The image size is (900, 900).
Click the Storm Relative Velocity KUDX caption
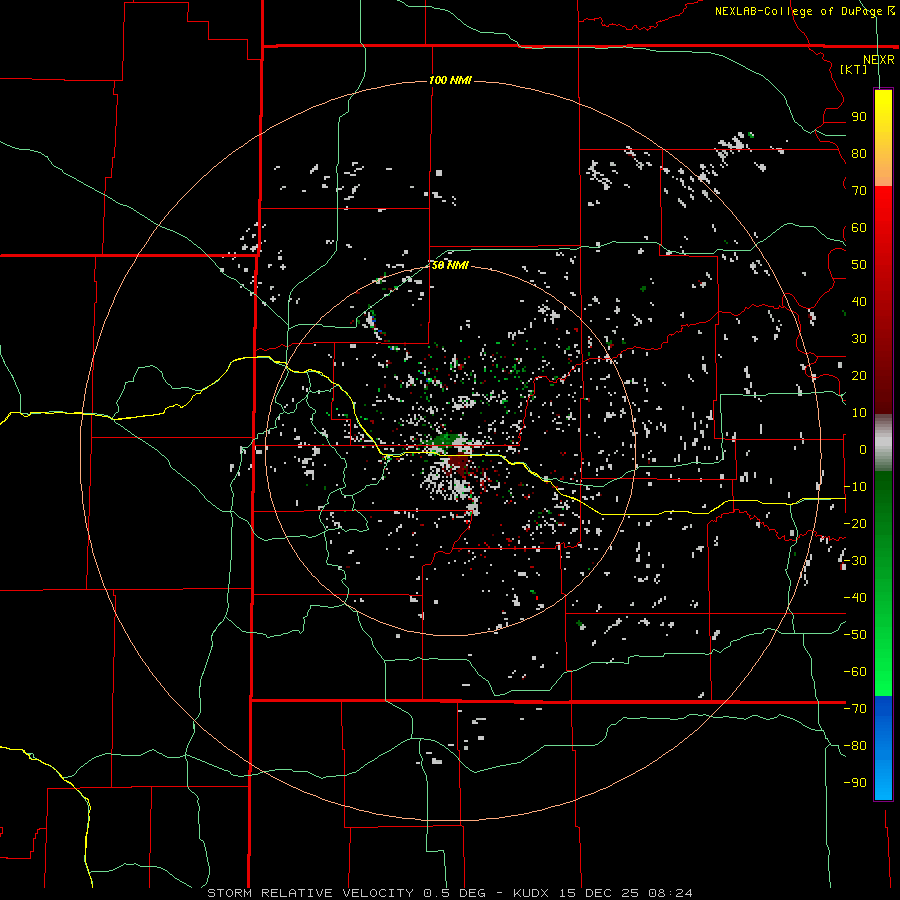coord(449,893)
